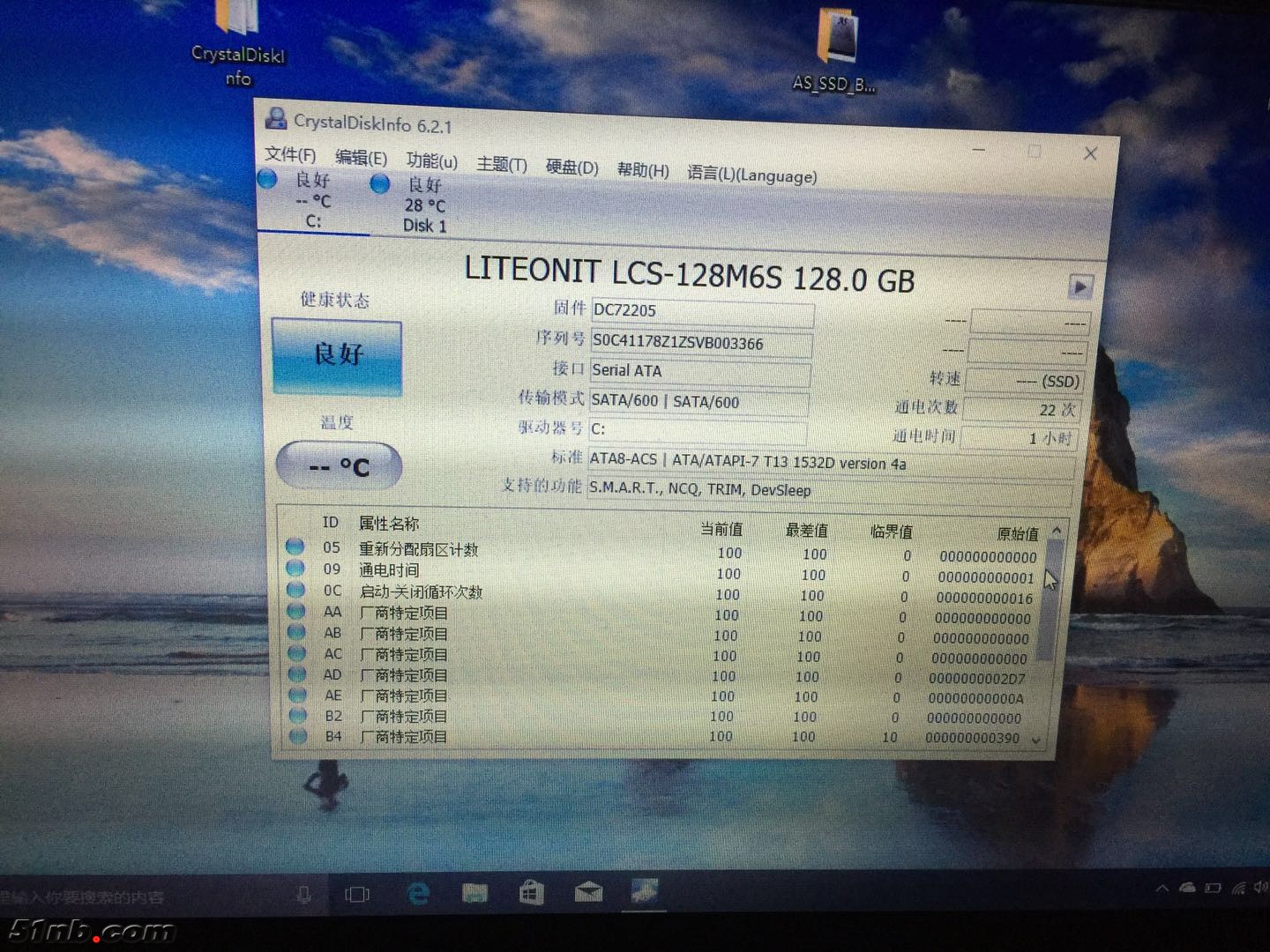Viewport: 1270px width, 952px height.
Task: Click the blue status circle above Disk 1
Action: click(380, 183)
